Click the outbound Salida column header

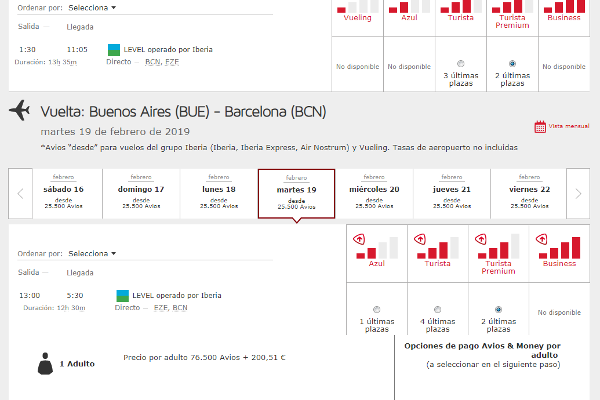point(29,26)
